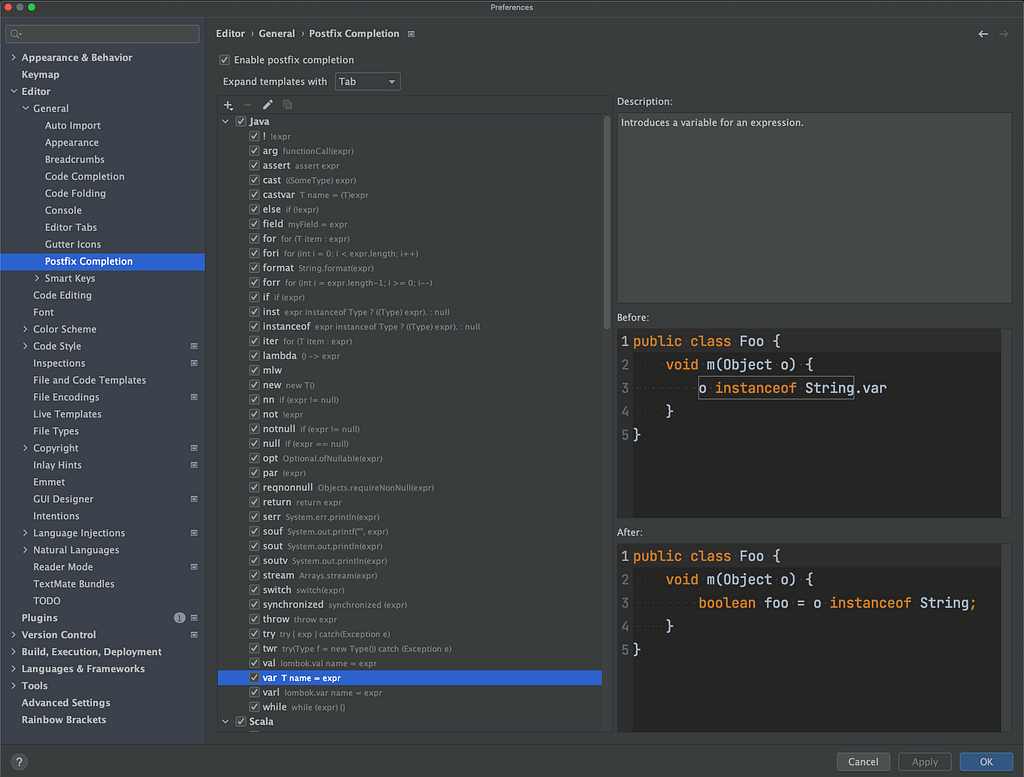Navigate forward with the right arrow

click(1004, 34)
